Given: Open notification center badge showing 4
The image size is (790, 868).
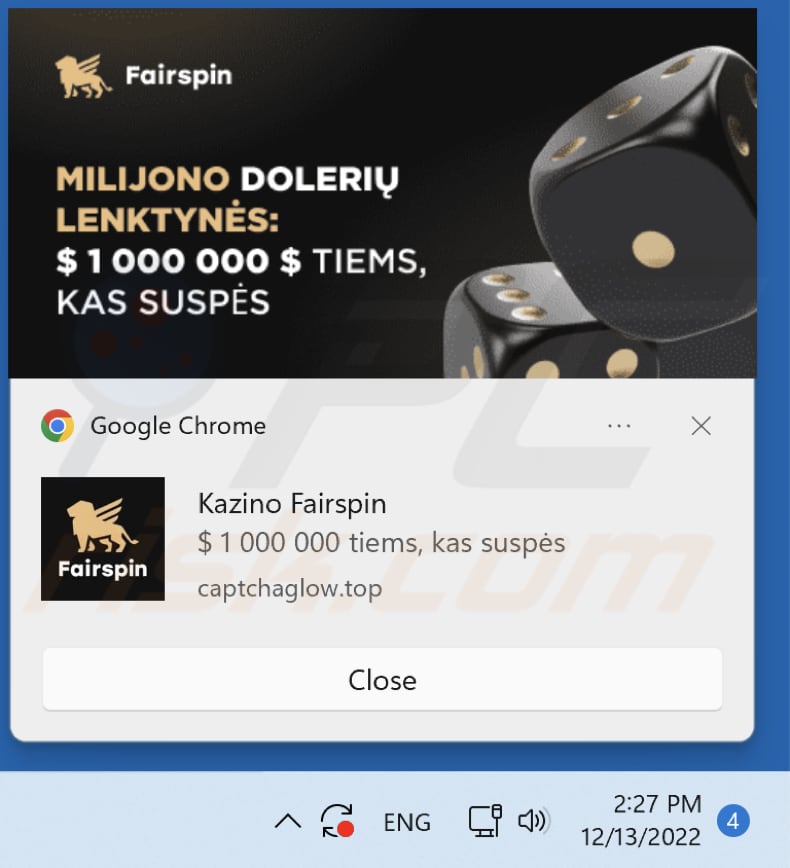Looking at the screenshot, I should pos(733,821).
